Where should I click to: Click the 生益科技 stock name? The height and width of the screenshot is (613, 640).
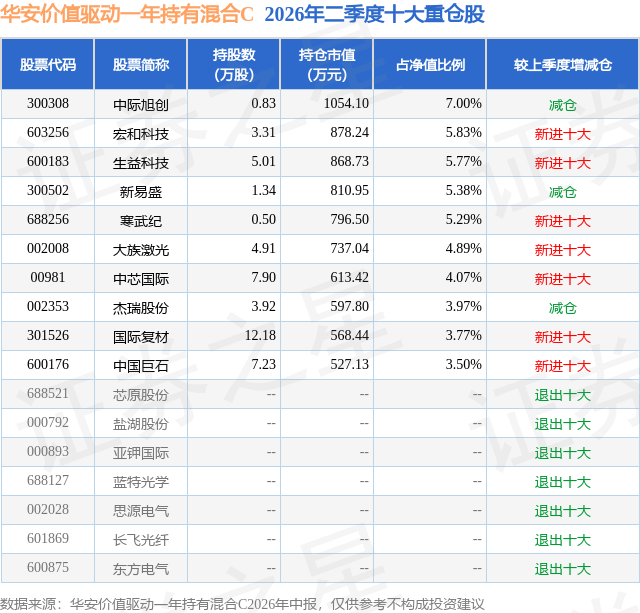coord(141,163)
